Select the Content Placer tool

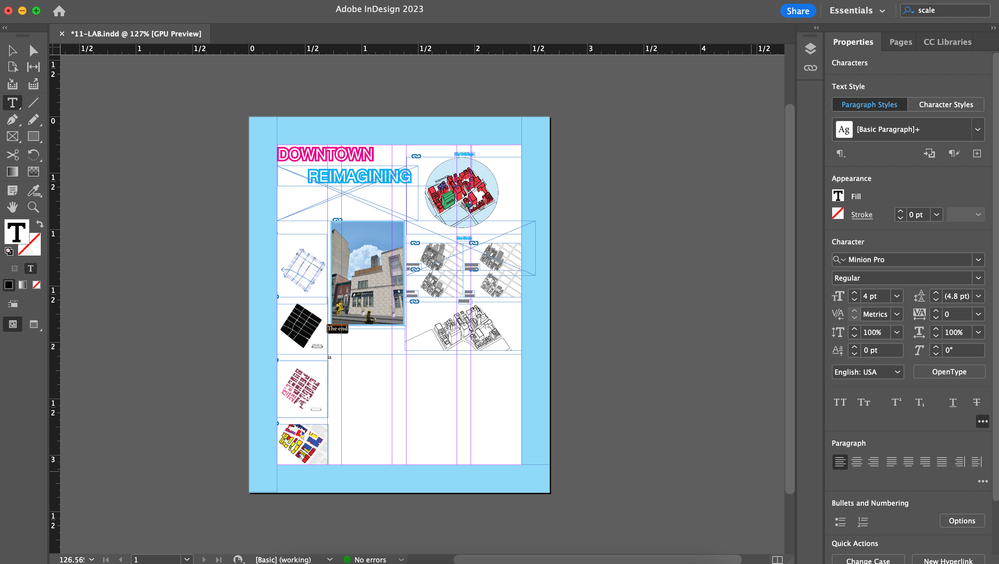pos(34,84)
